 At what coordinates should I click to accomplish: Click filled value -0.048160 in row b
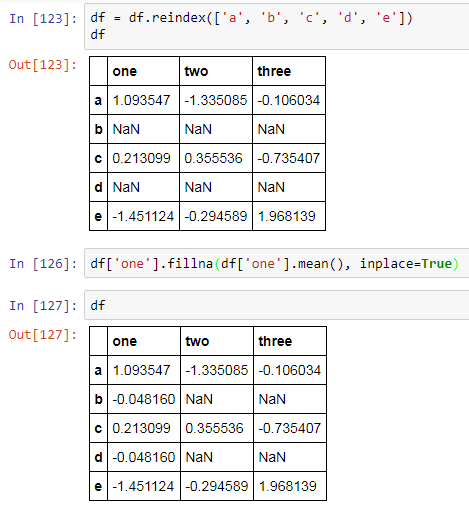[x=144, y=399]
